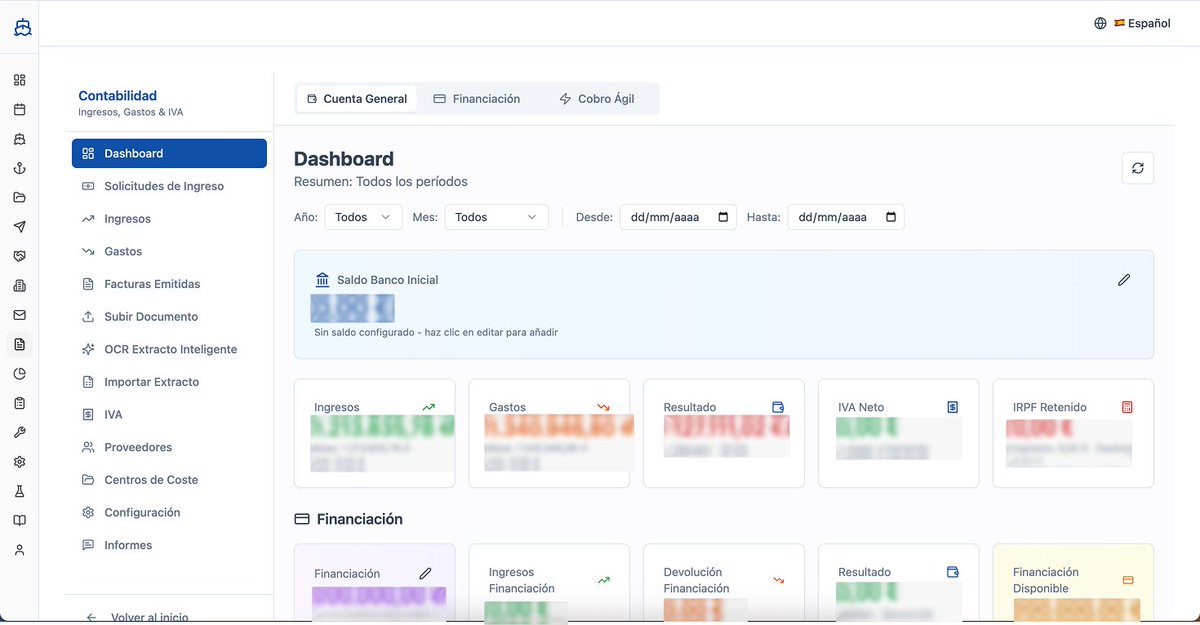1200x625 pixels.
Task: Open OCR Extracto Inteligente
Action: point(169,349)
